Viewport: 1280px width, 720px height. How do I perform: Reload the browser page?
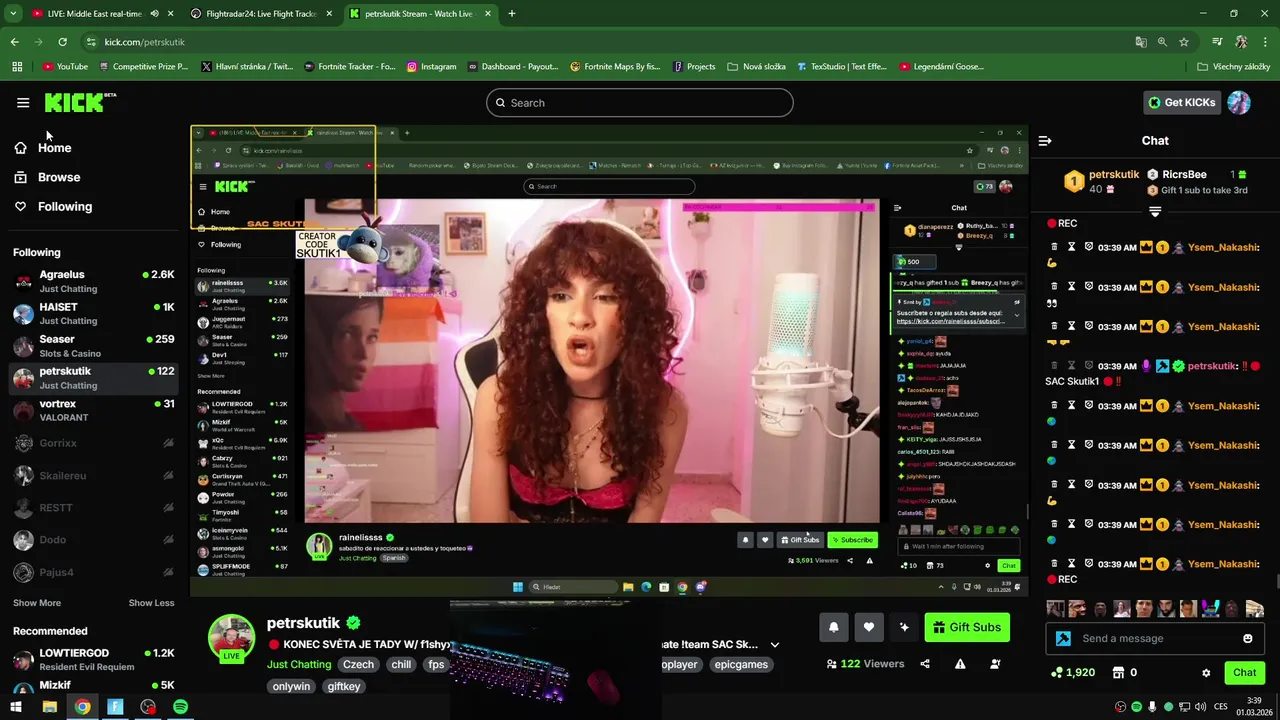coord(62,42)
